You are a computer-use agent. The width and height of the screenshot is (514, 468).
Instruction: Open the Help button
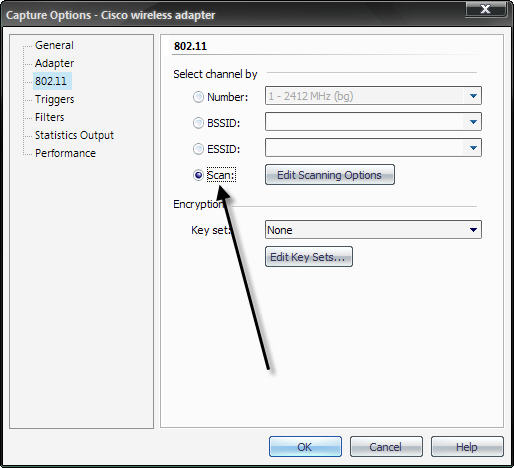pos(467,447)
